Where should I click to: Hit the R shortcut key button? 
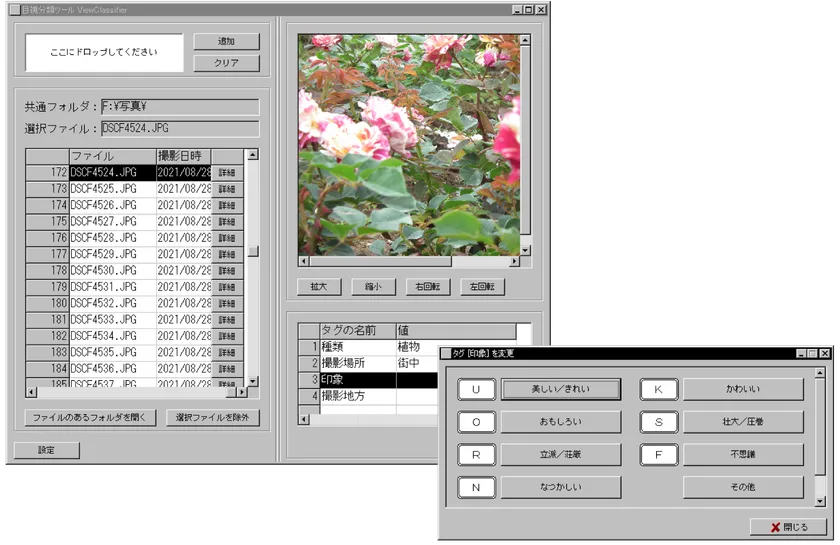coord(476,455)
